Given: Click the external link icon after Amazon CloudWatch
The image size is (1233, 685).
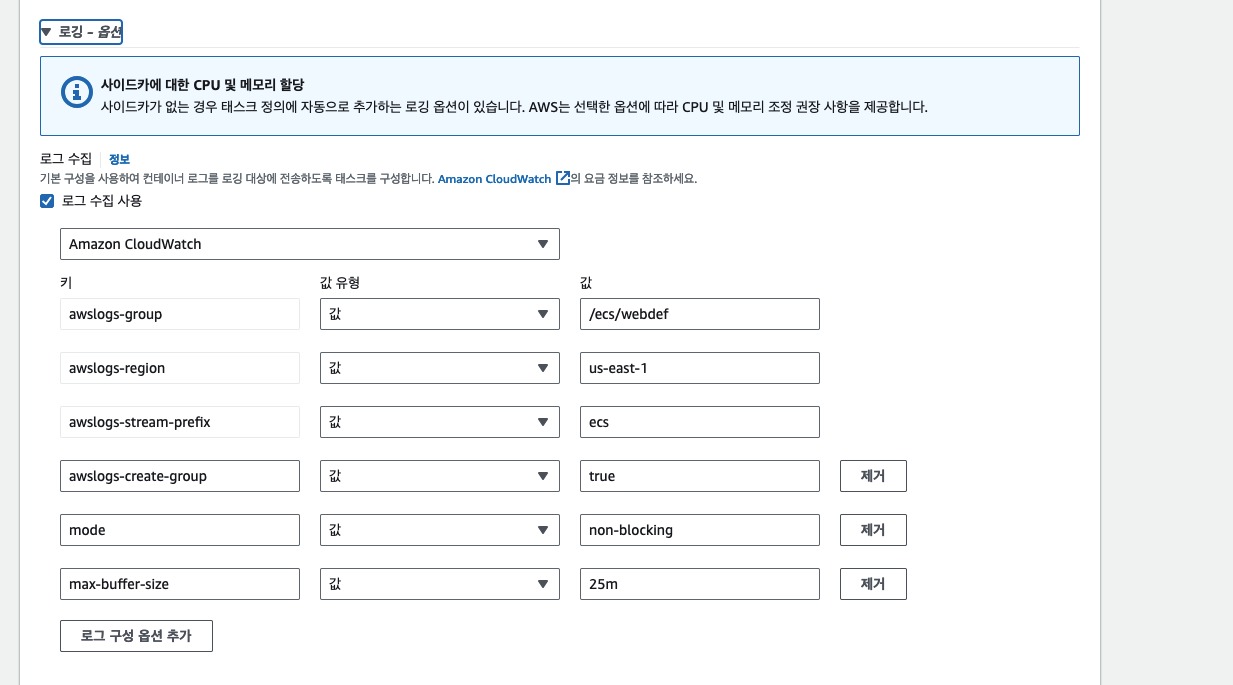Looking at the screenshot, I should click(x=563, y=178).
